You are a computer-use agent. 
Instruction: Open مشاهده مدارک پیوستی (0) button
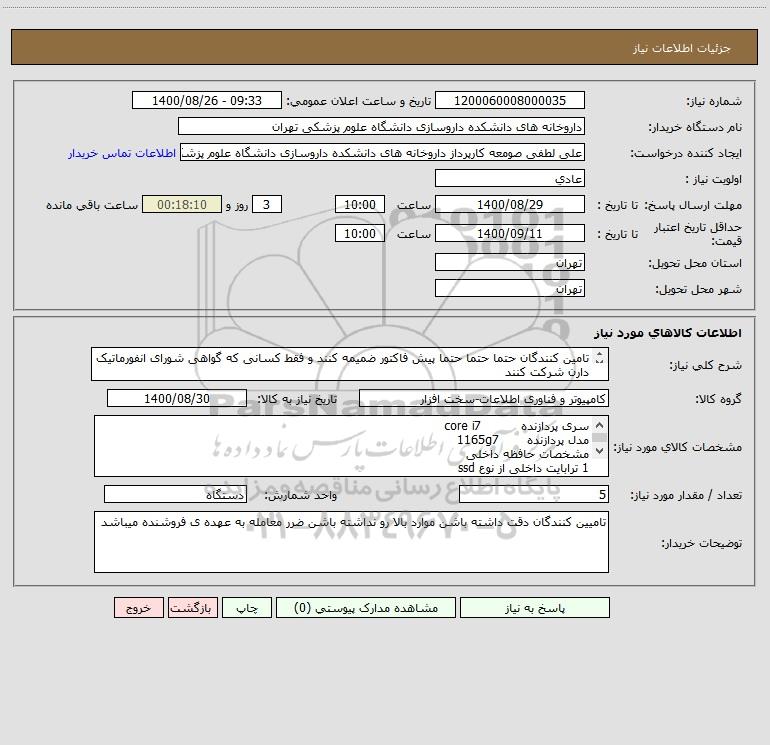(366, 608)
